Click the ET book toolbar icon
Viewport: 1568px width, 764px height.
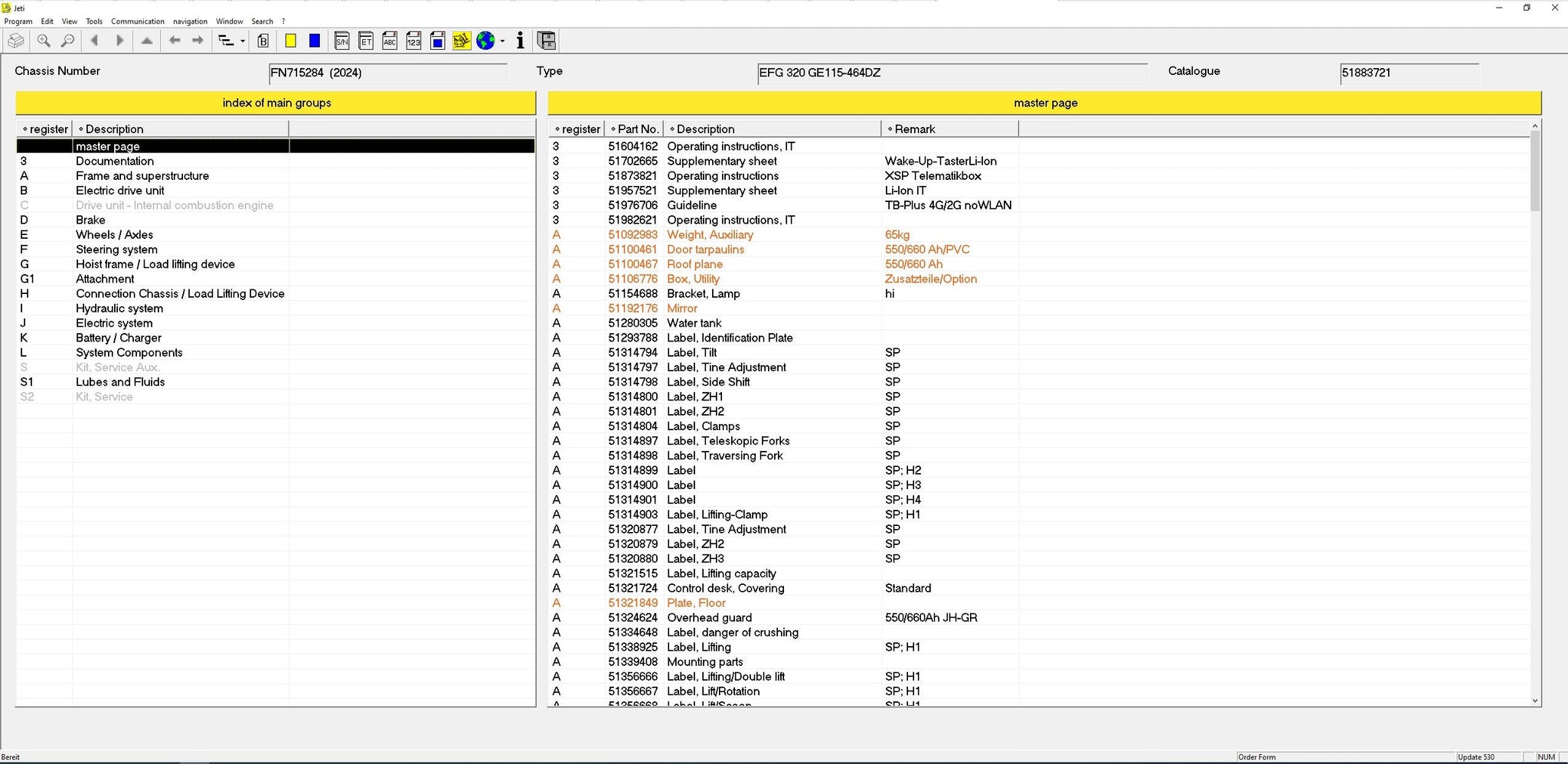366,41
